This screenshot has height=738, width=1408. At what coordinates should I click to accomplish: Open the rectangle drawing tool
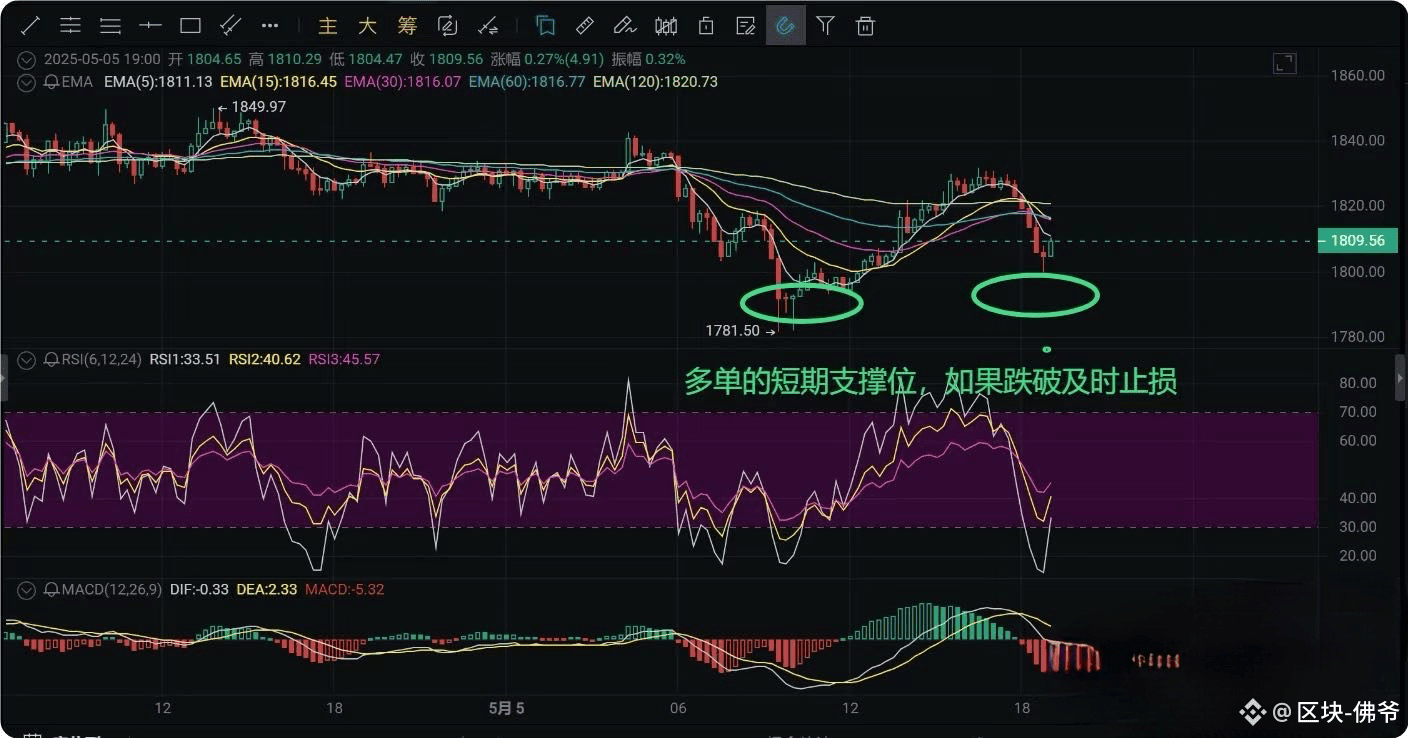click(190, 25)
